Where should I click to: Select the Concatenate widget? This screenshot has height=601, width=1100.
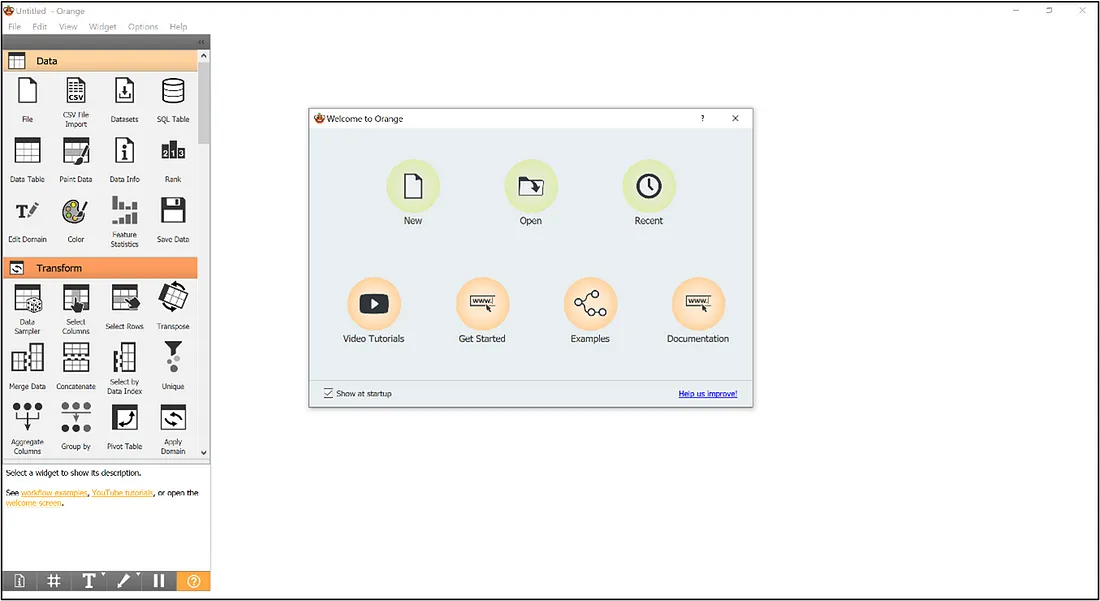pos(76,367)
